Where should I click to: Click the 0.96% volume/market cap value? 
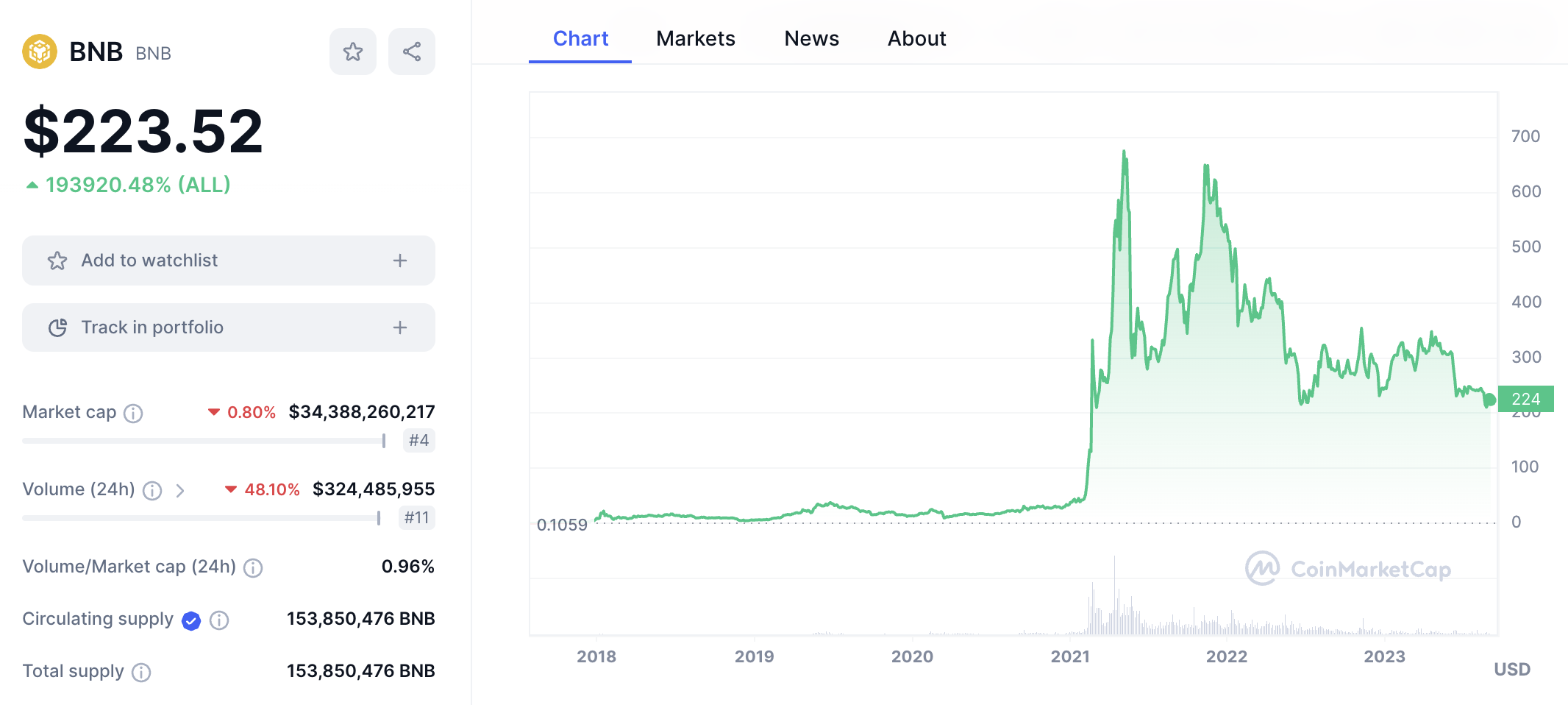click(408, 567)
